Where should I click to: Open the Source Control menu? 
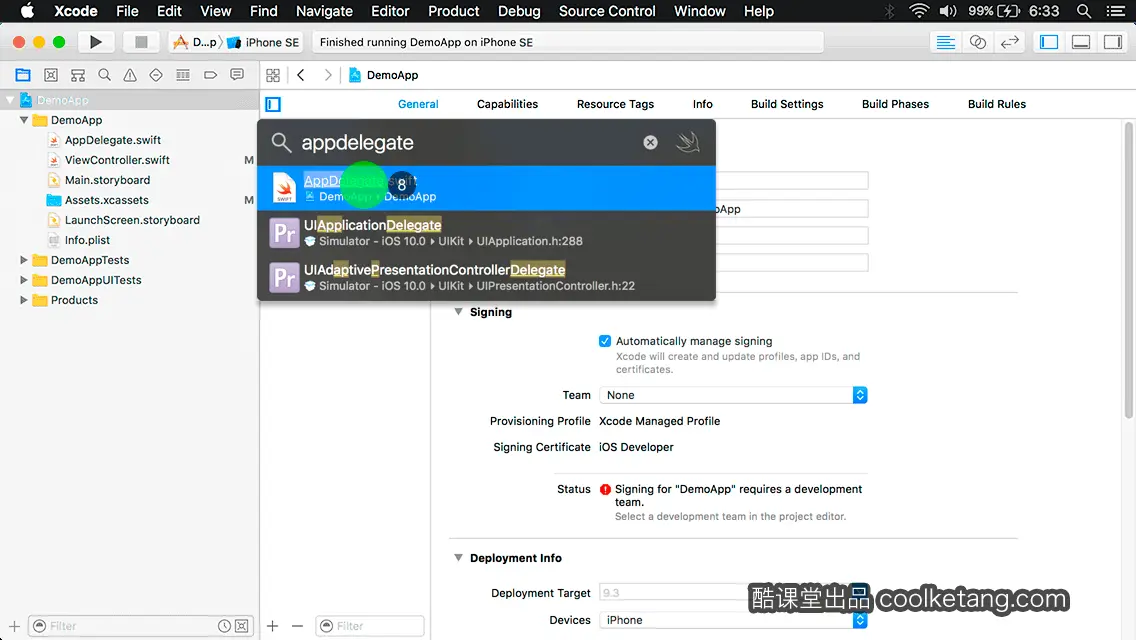tap(607, 11)
